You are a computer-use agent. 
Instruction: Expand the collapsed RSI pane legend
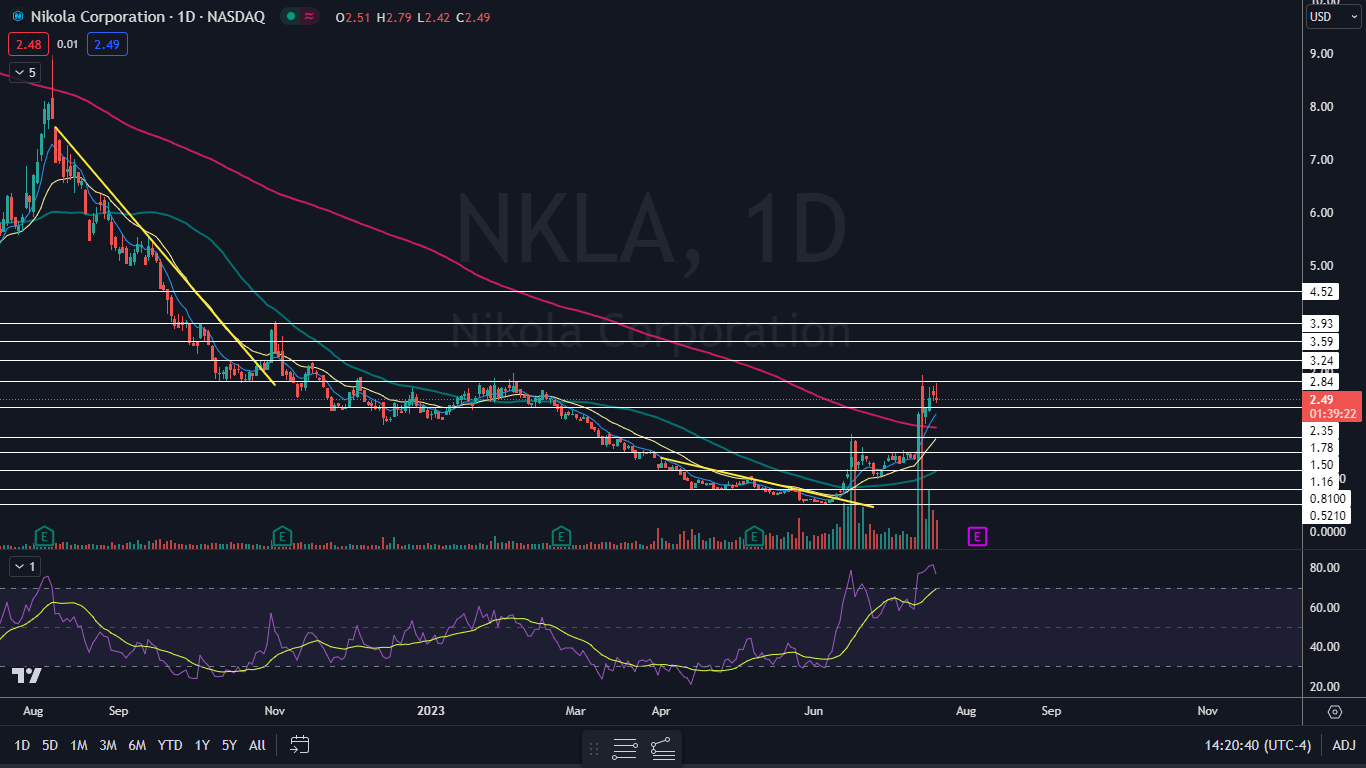(x=25, y=566)
